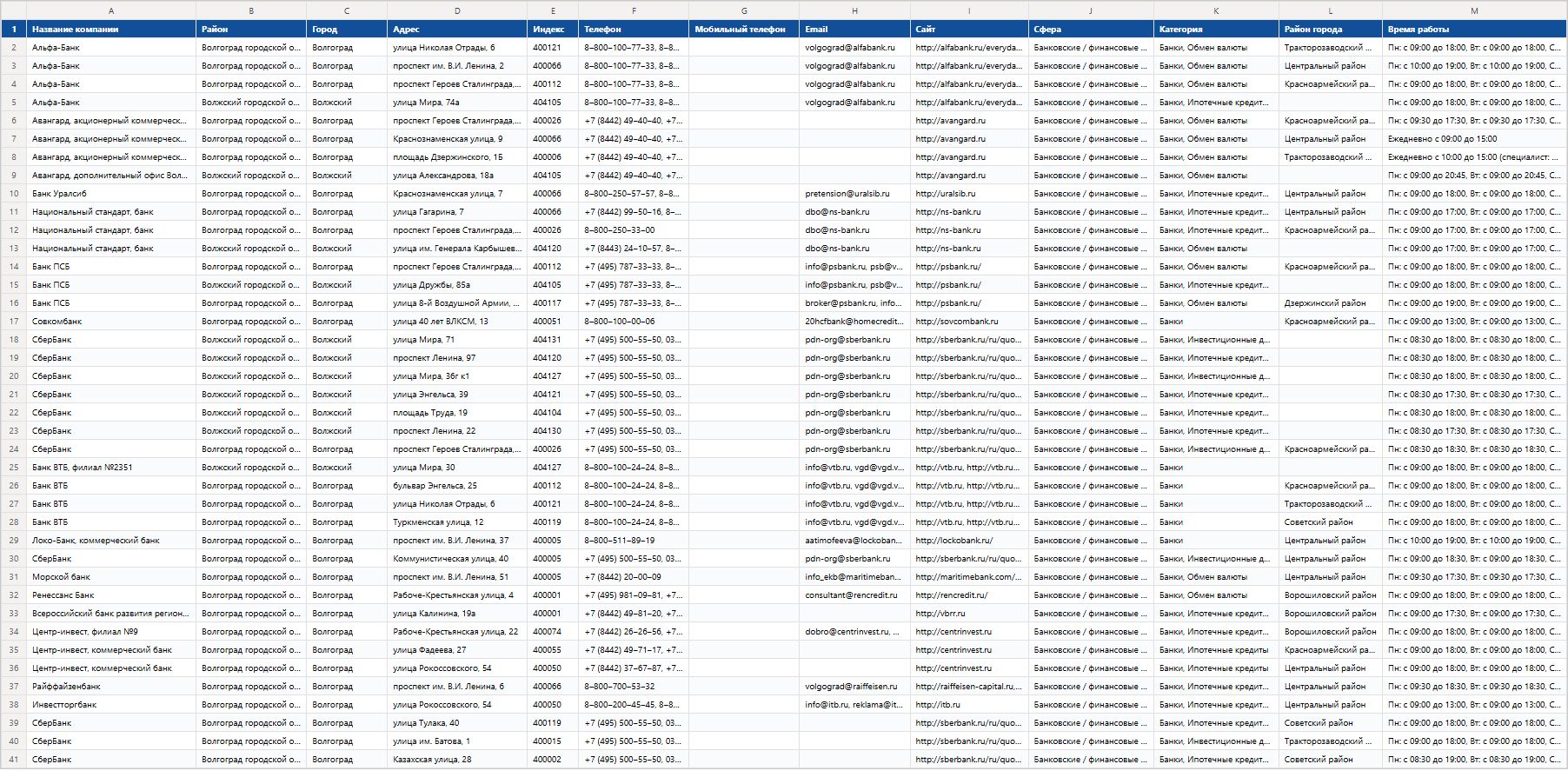
Task: Select row number 41 header
Action: 14,760
